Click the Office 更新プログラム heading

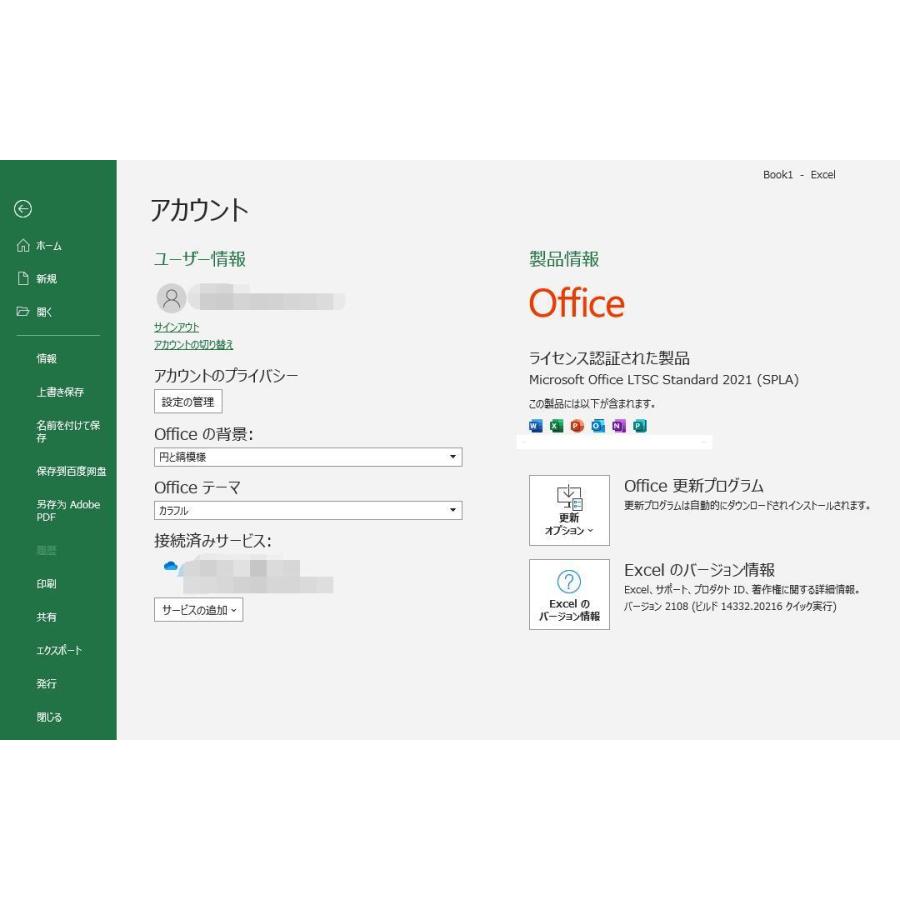pos(693,486)
